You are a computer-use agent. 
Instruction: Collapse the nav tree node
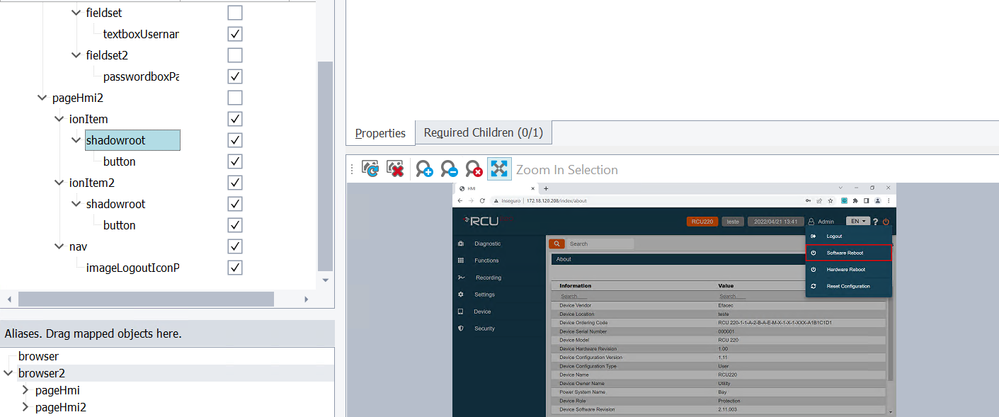click(59, 246)
